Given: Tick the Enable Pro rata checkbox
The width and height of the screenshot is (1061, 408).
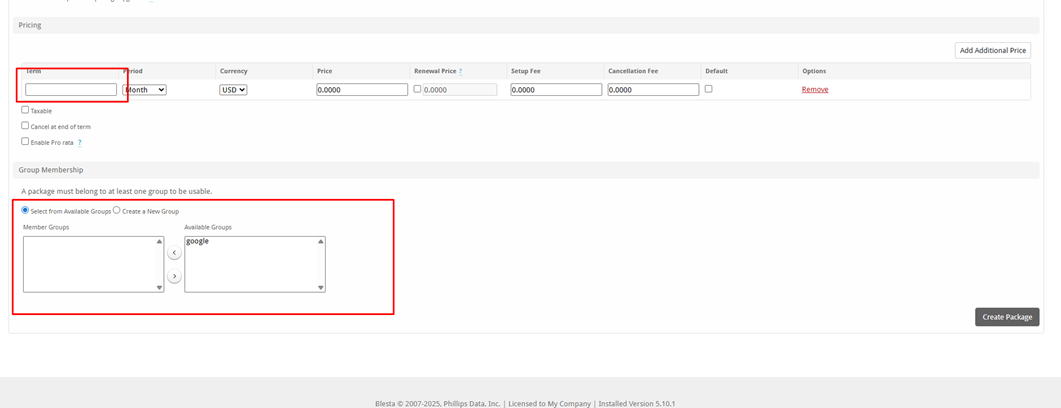Looking at the screenshot, I should coord(25,142).
